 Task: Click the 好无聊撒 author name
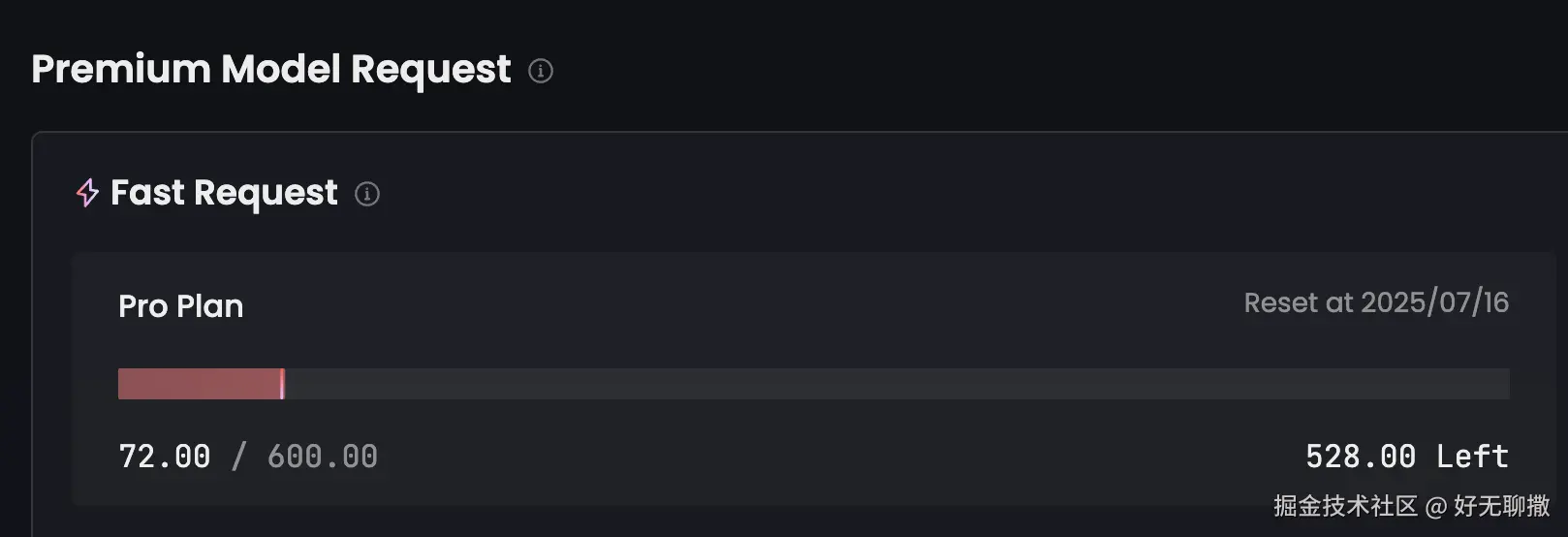click(1501, 506)
